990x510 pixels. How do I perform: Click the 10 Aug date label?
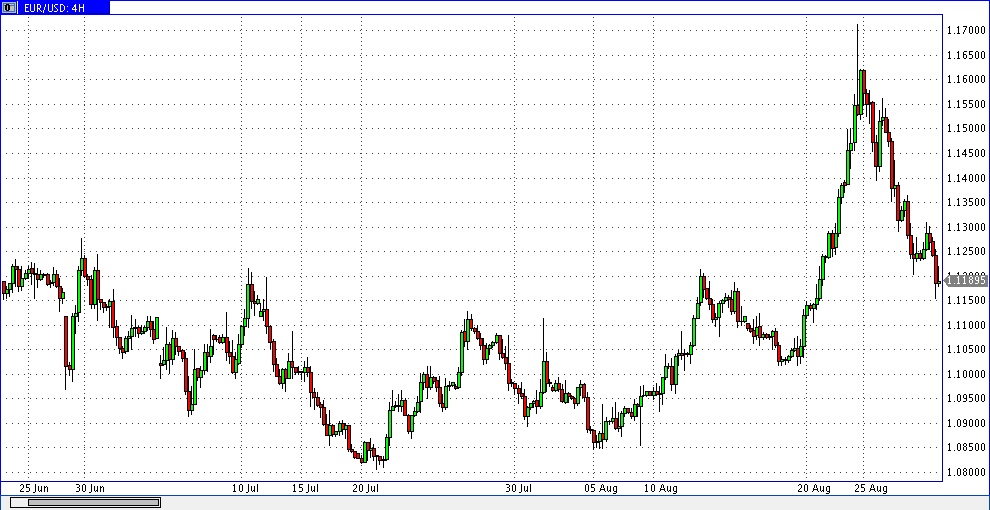[659, 489]
